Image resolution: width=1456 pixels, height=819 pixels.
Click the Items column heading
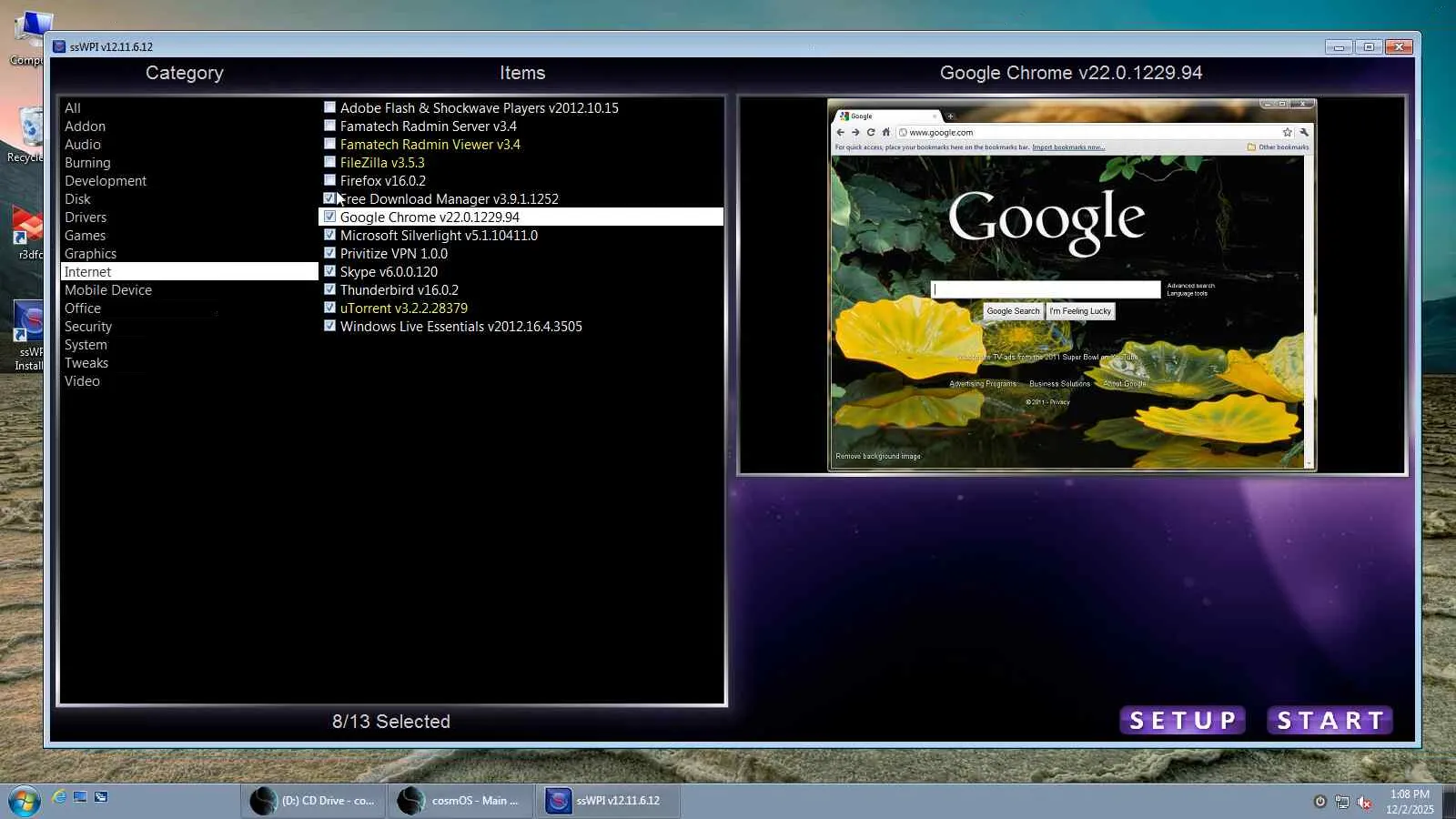522,73
